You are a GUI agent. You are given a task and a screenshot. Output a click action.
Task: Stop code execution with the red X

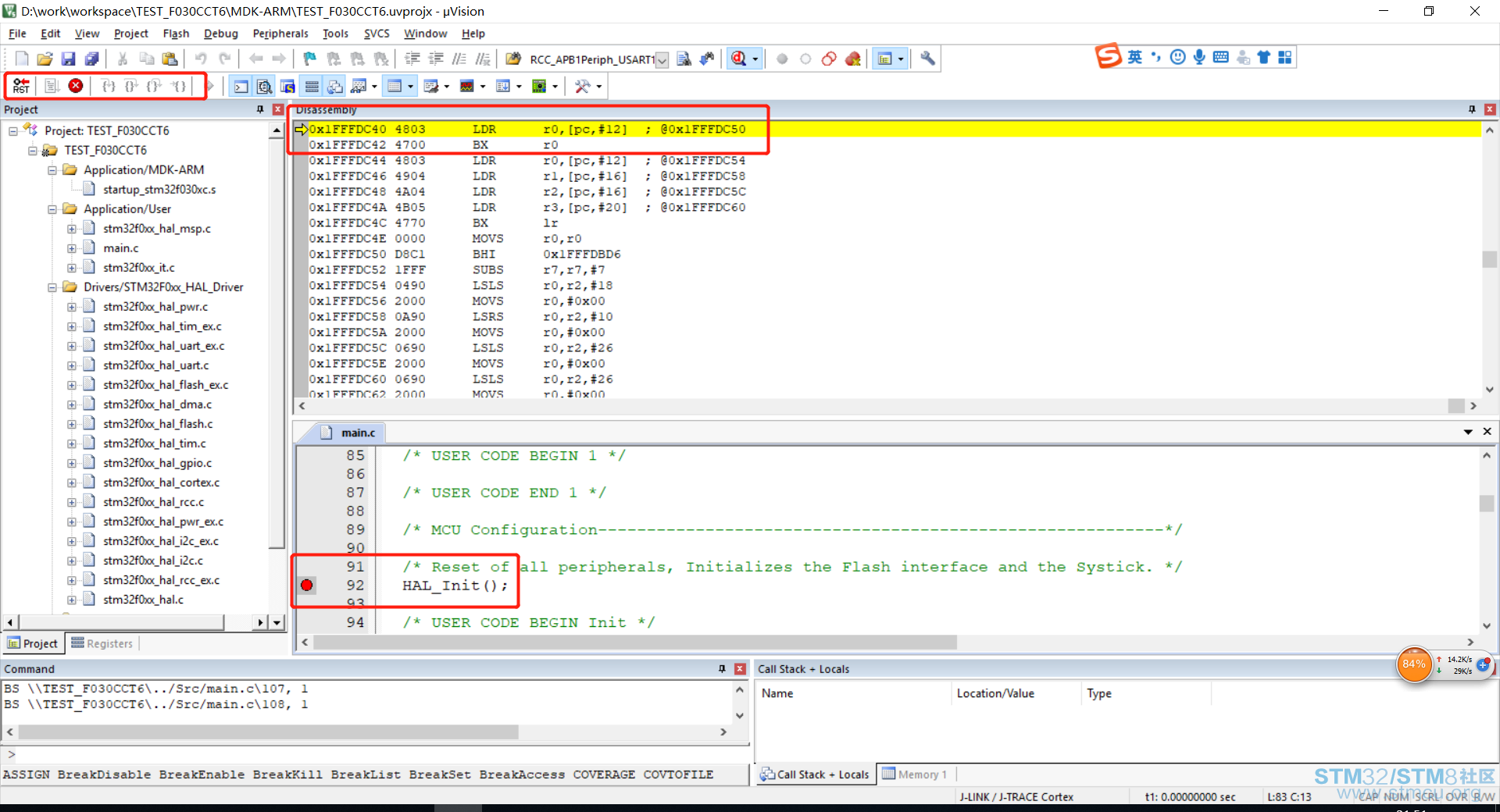point(76,86)
